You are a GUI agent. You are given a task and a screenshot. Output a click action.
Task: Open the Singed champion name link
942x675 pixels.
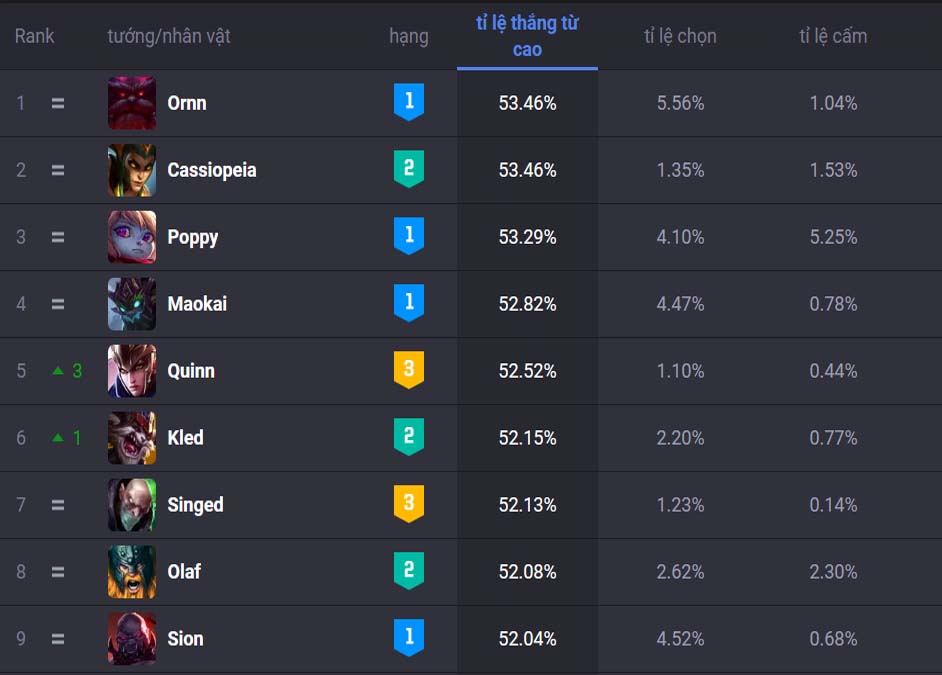click(x=195, y=505)
